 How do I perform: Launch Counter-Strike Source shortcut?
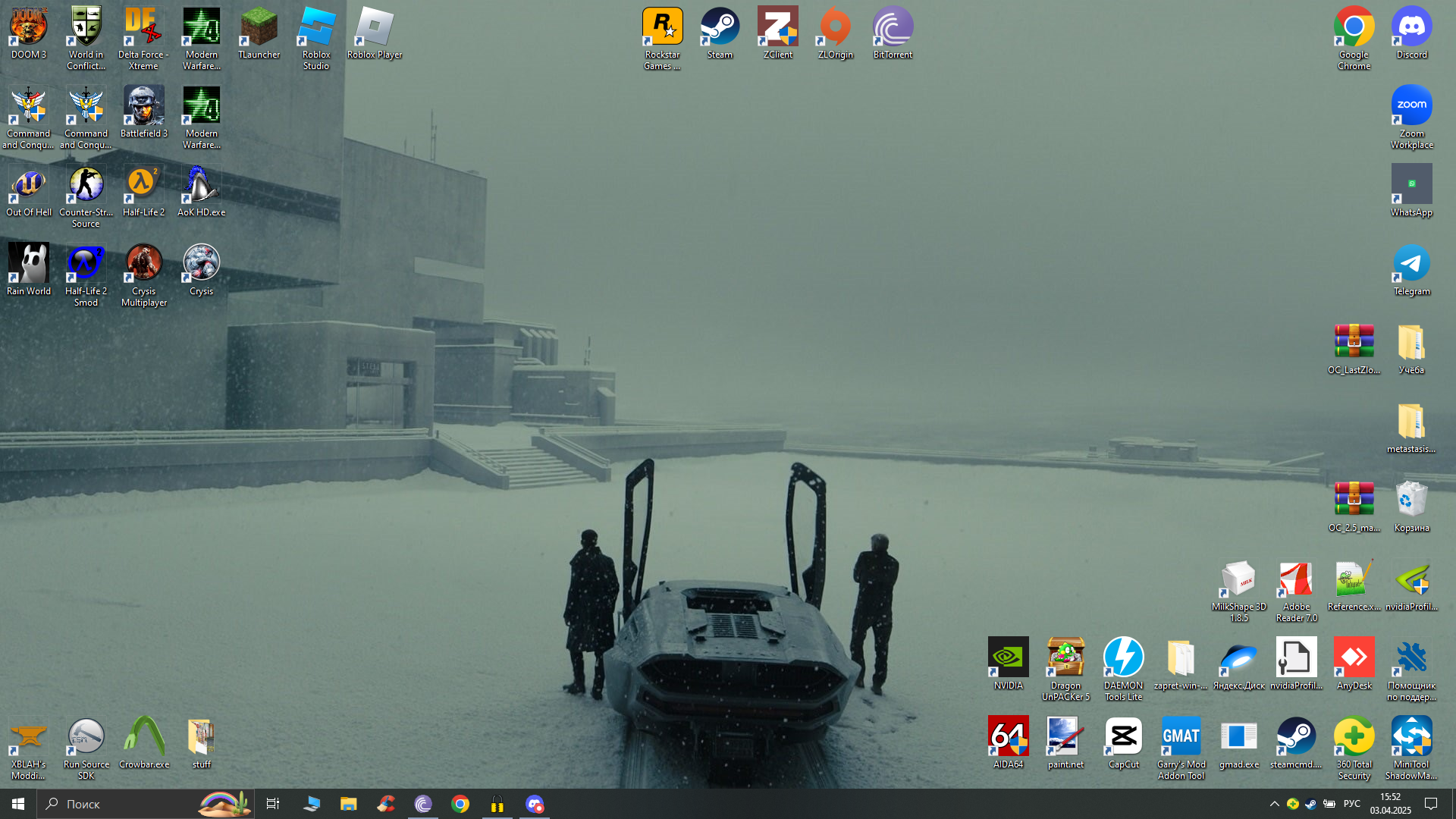[x=86, y=197]
